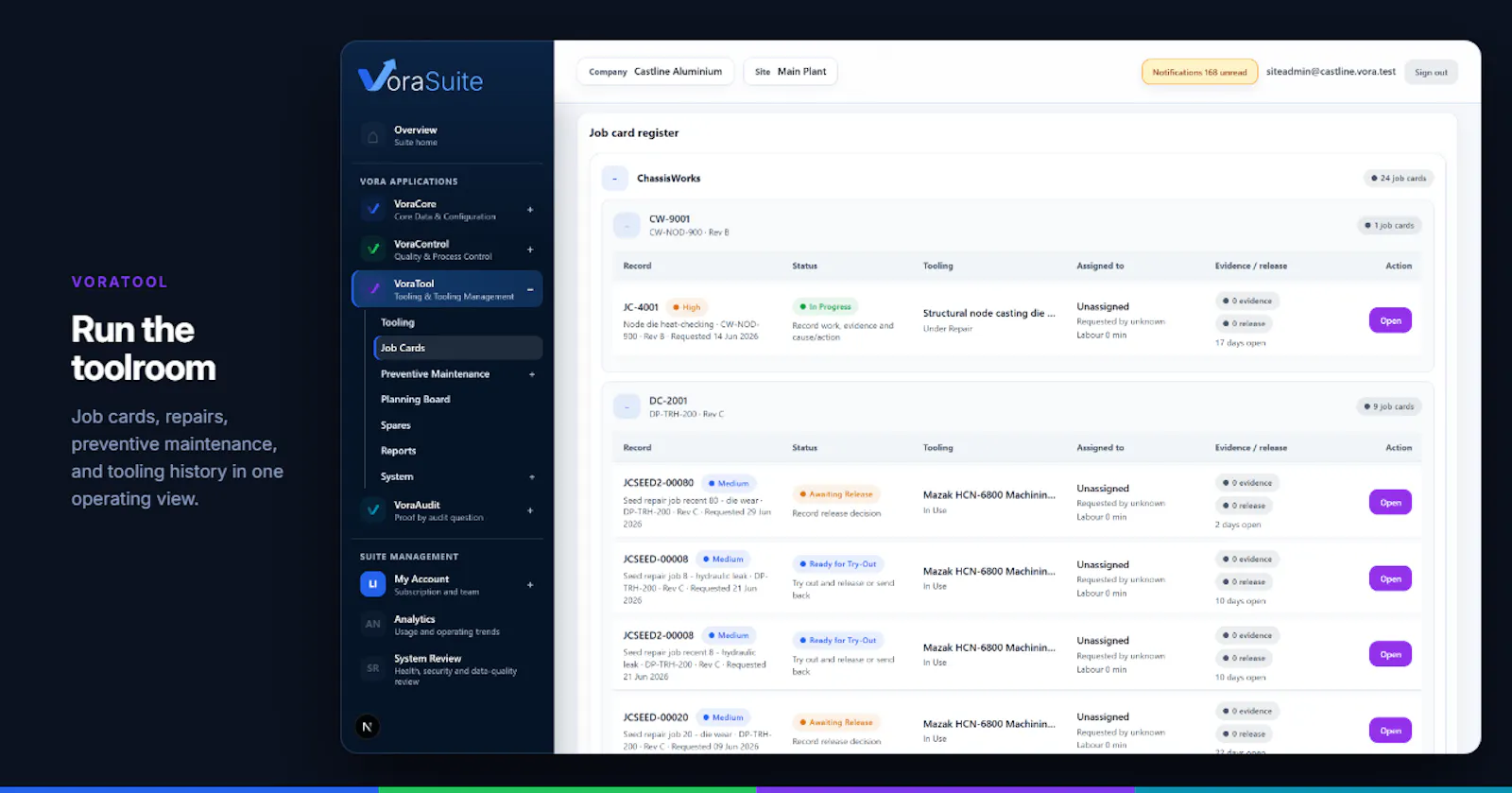Collapse the CW-9001 tool section
The image size is (1512, 793).
(x=627, y=225)
